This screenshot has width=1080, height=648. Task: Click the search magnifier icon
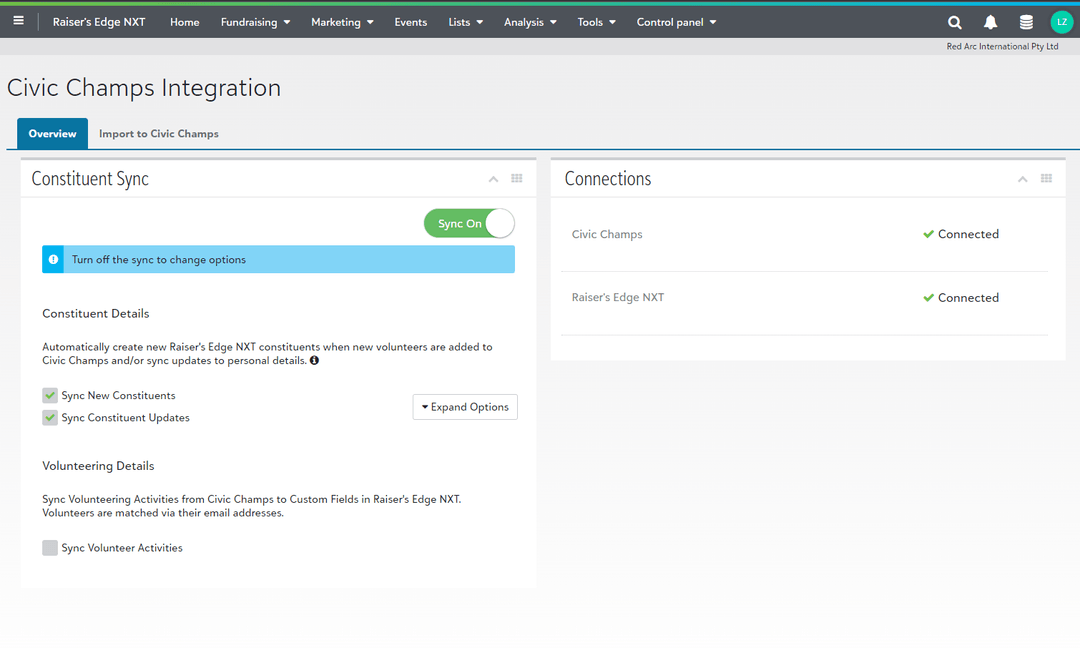coord(954,21)
